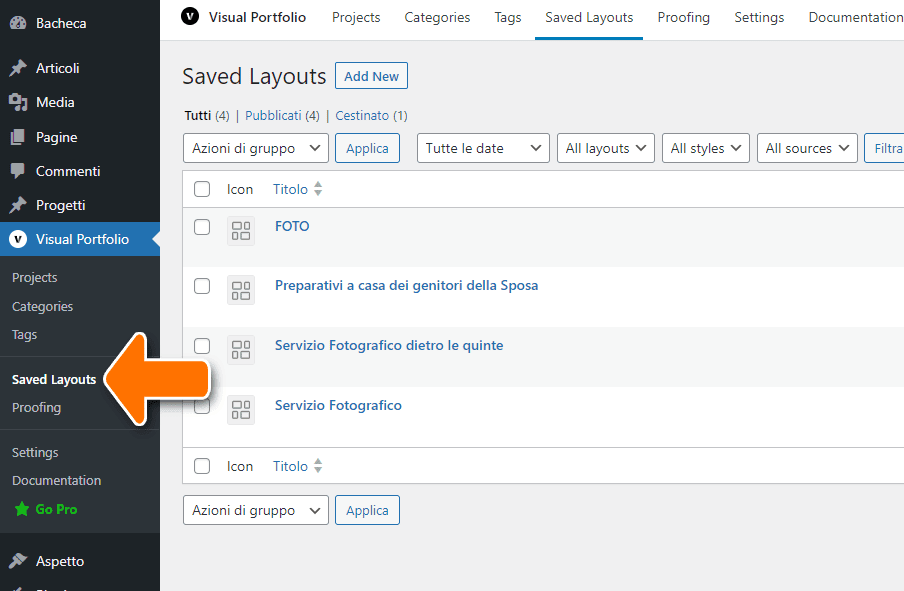Click the Visual Portfolio sidebar logo icon

click(x=18, y=239)
